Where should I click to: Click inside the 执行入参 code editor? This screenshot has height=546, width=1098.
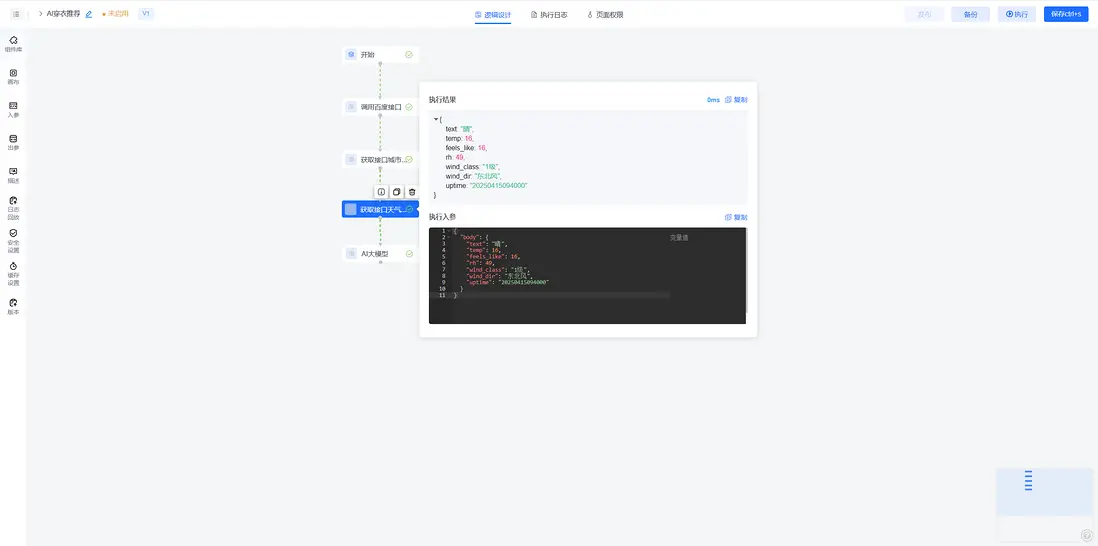coord(587,276)
